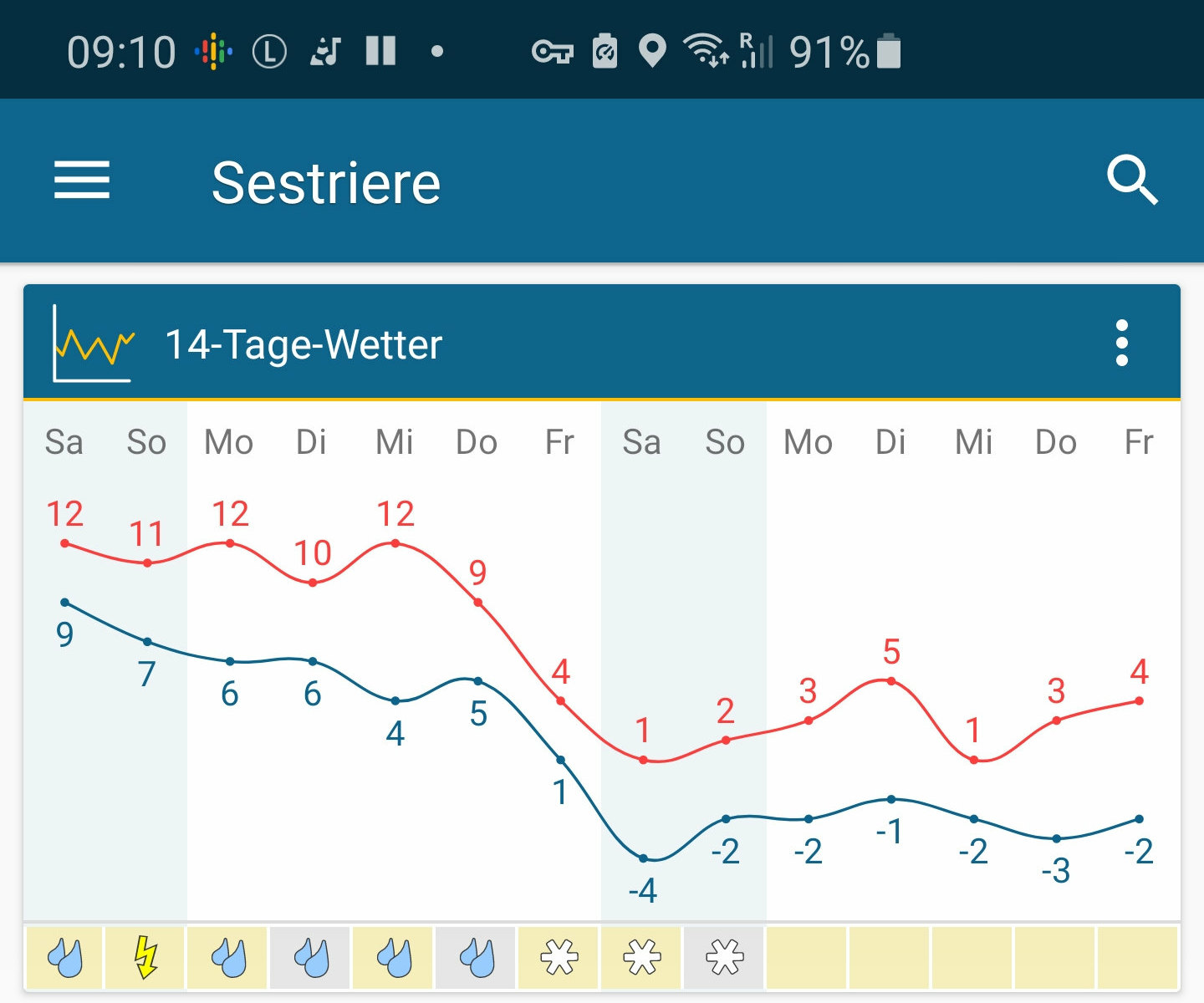The width and height of the screenshot is (1204, 1003).
Task: Select the last snowflake icon on grey background
Action: [x=724, y=957]
